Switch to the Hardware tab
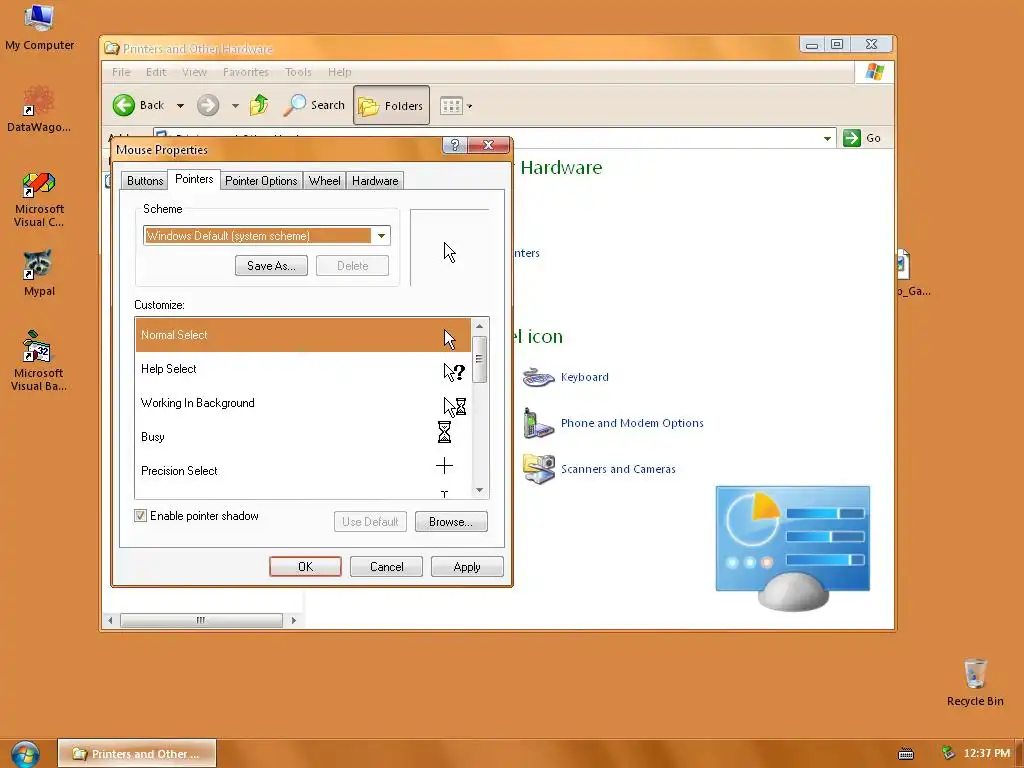1024x768 pixels. (375, 181)
